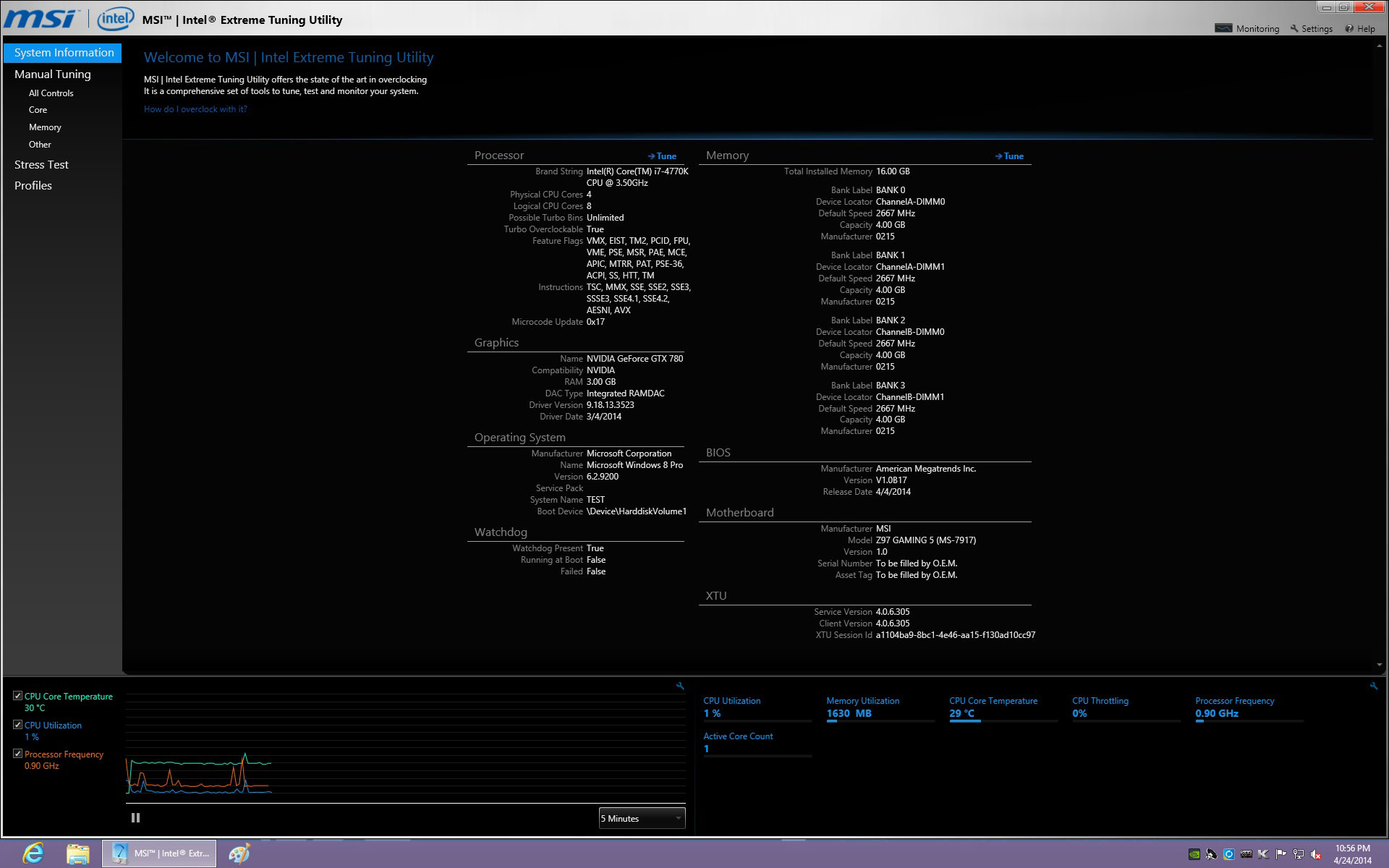Open Other tuning page
The image size is (1389, 868).
click(x=40, y=145)
